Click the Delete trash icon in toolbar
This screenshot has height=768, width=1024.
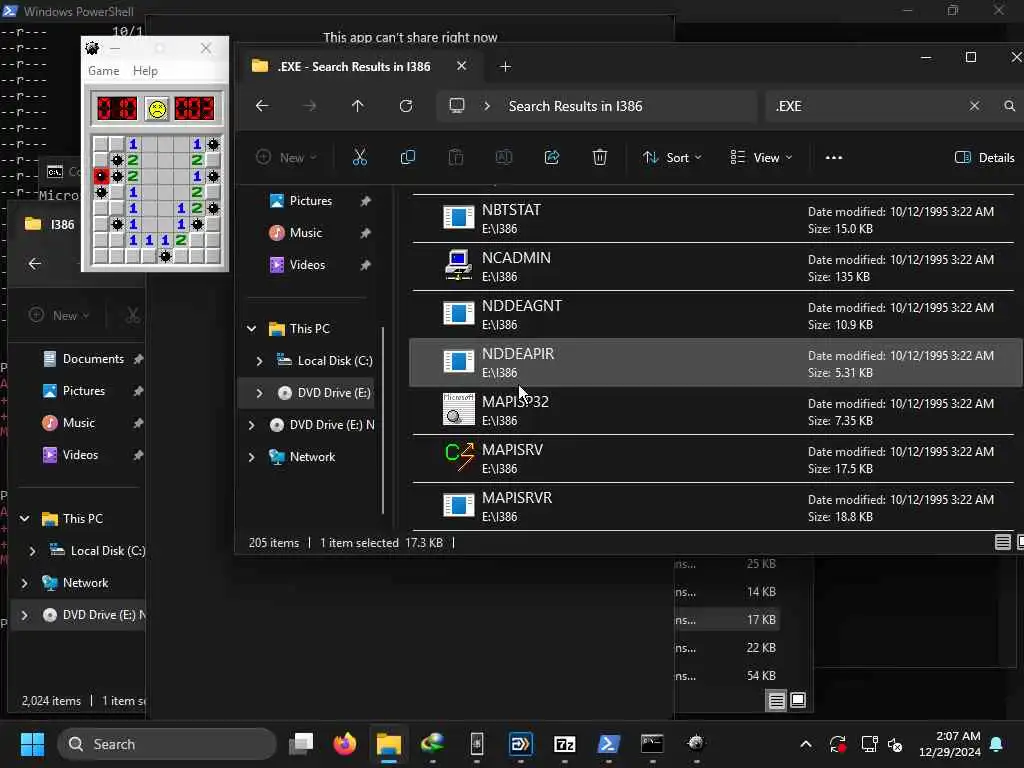click(x=600, y=157)
